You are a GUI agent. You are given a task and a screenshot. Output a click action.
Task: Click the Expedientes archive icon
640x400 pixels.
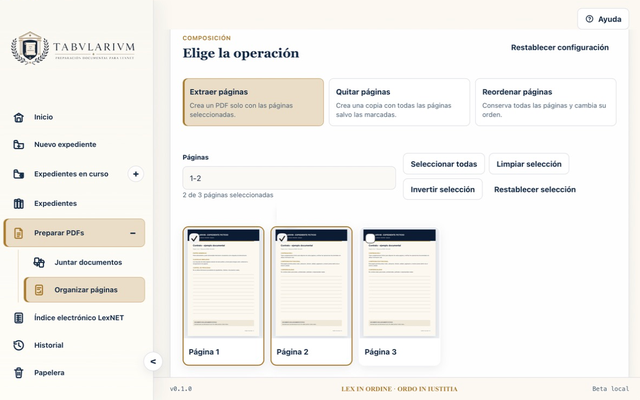(x=19, y=203)
